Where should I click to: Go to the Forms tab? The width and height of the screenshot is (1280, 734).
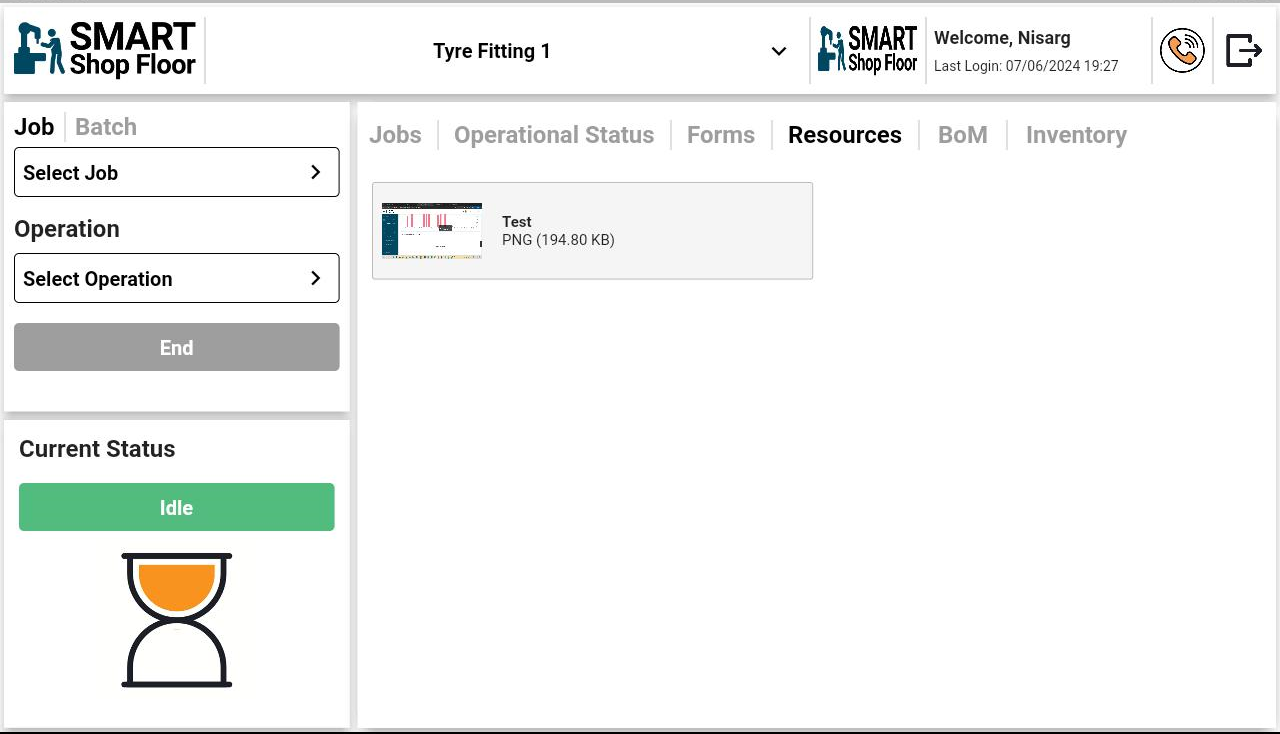click(720, 135)
